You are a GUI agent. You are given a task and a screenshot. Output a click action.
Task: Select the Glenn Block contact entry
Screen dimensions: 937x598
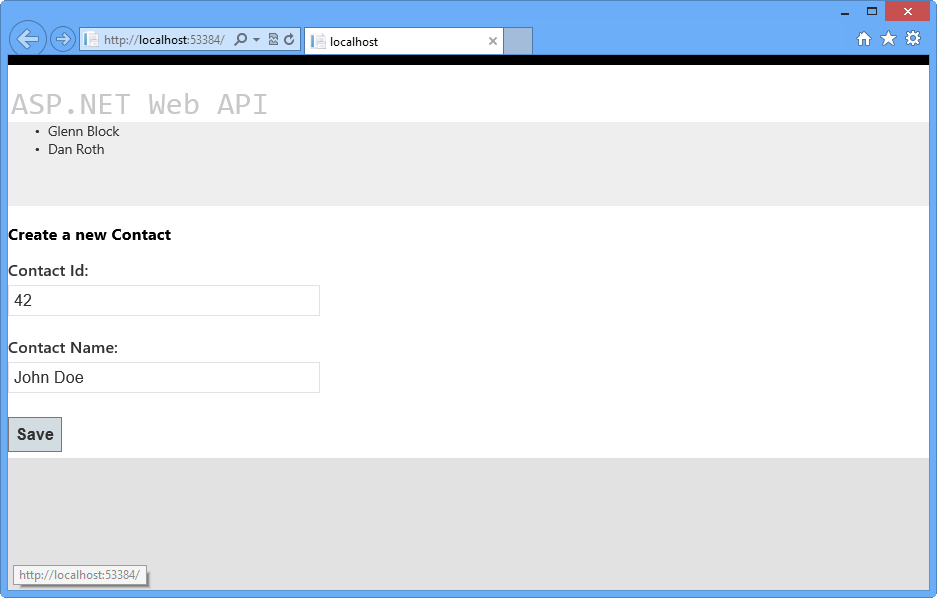point(83,131)
